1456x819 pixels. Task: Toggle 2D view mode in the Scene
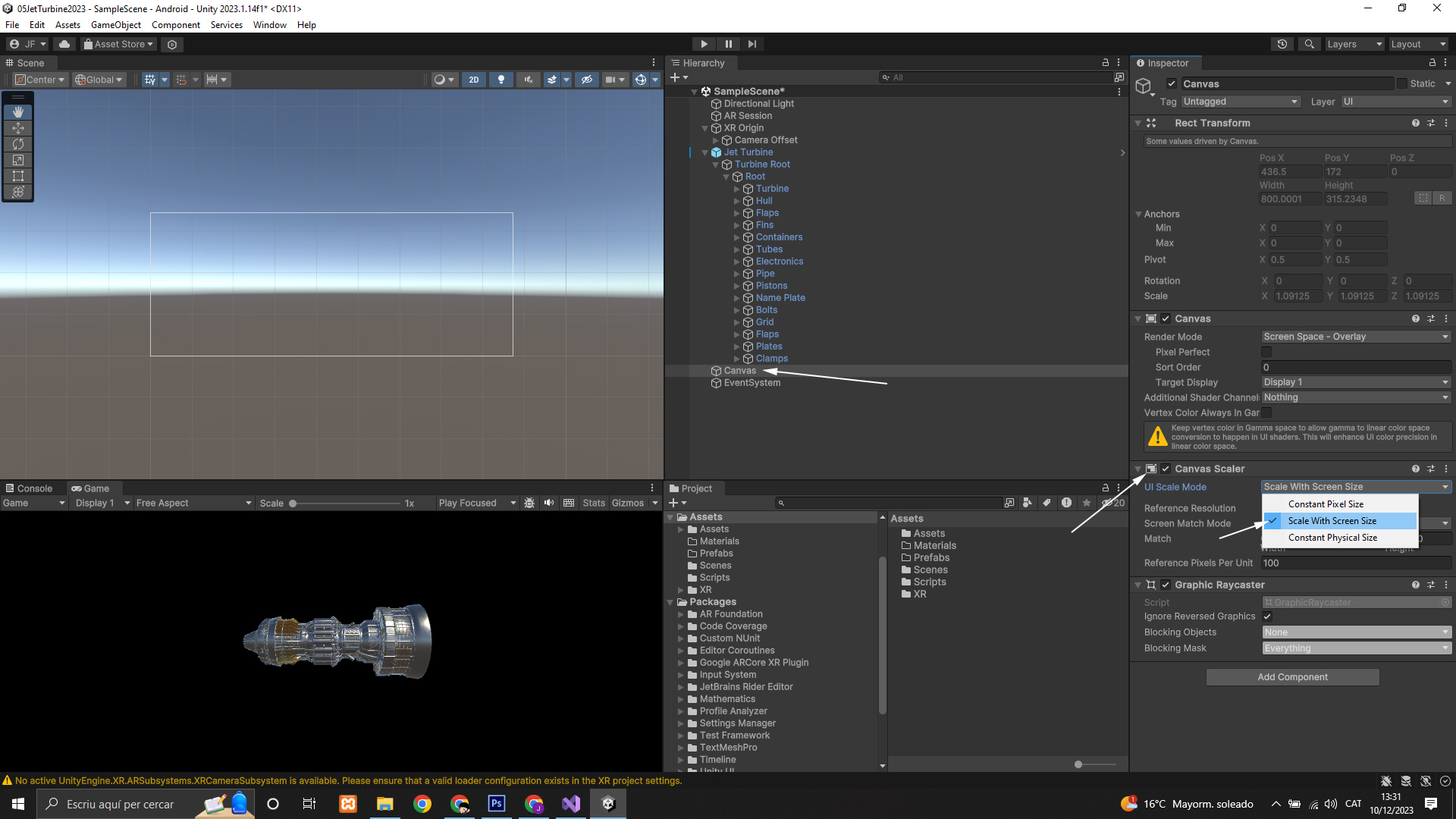(474, 80)
